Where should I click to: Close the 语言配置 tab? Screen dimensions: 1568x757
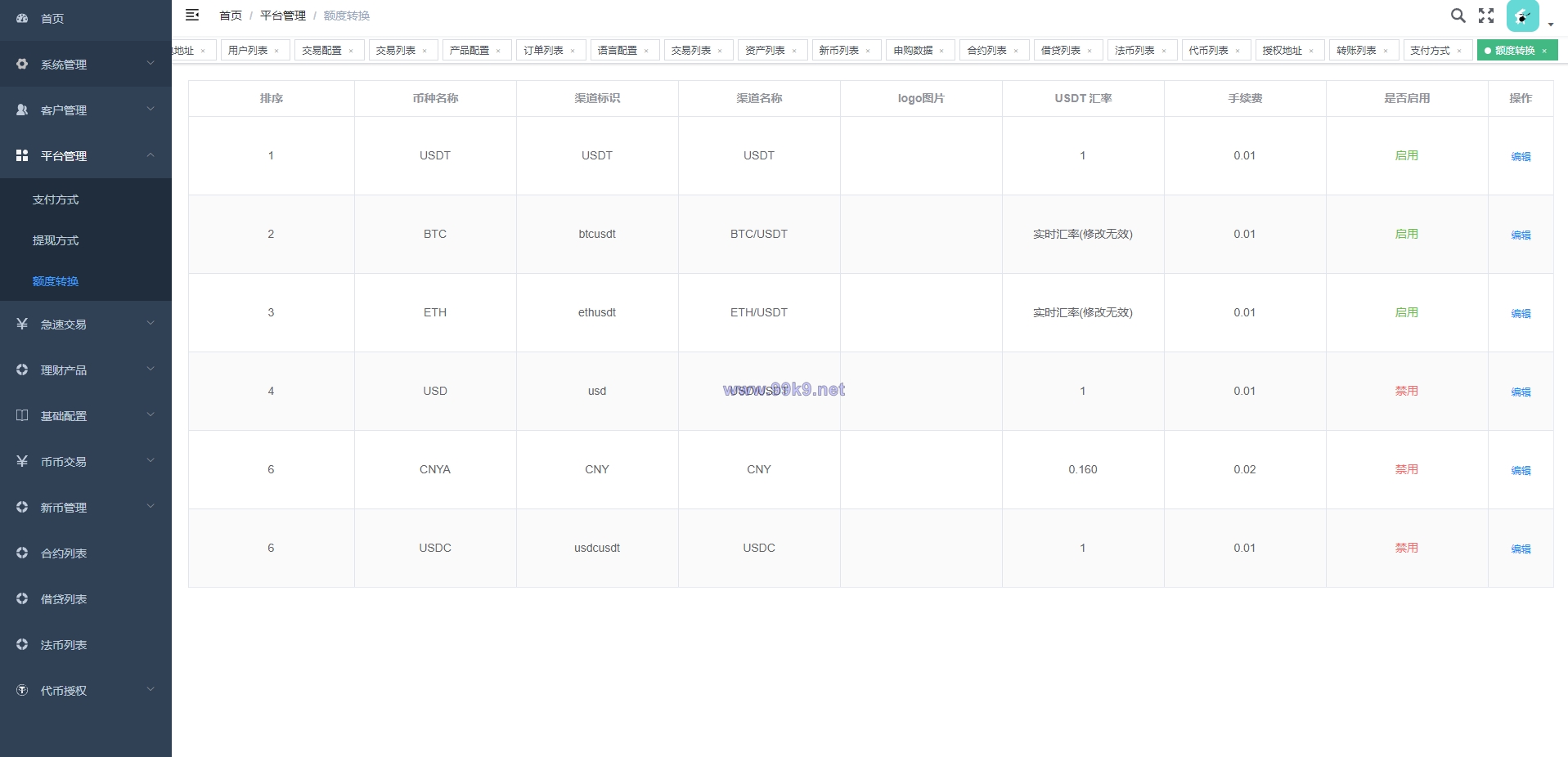(x=646, y=51)
